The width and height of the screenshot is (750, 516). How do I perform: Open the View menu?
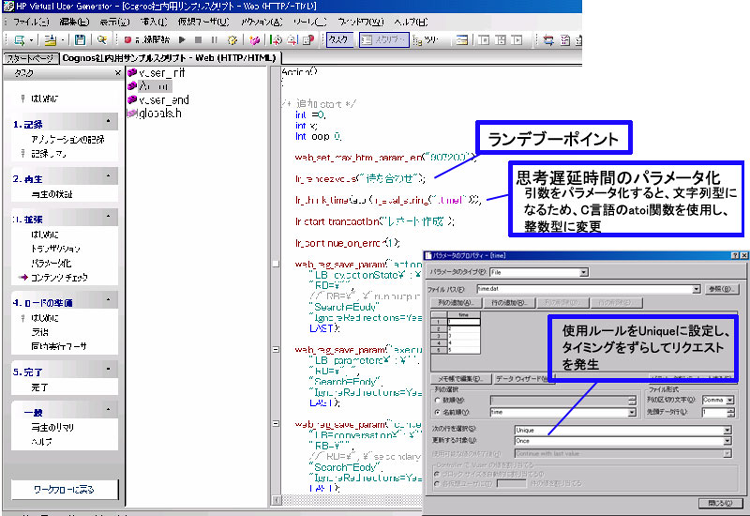(114, 22)
